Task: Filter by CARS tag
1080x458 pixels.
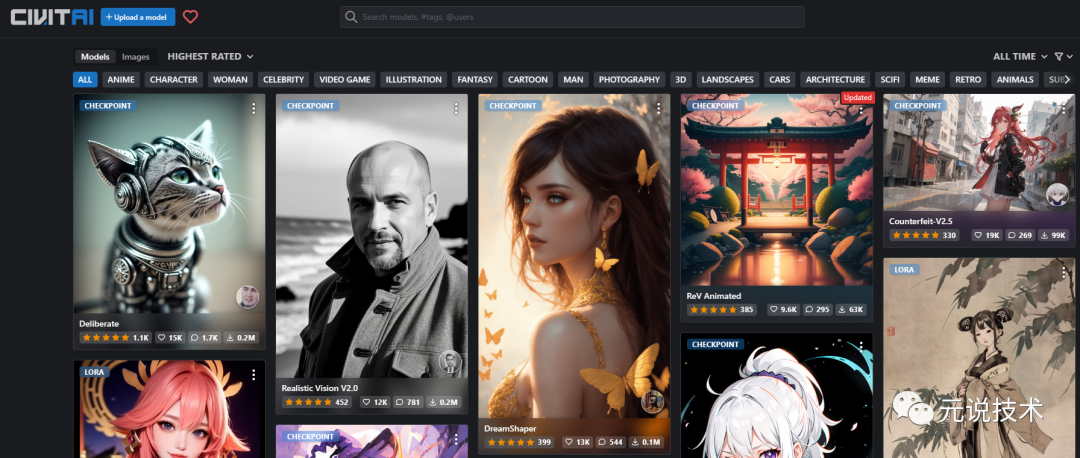Action: [x=780, y=80]
